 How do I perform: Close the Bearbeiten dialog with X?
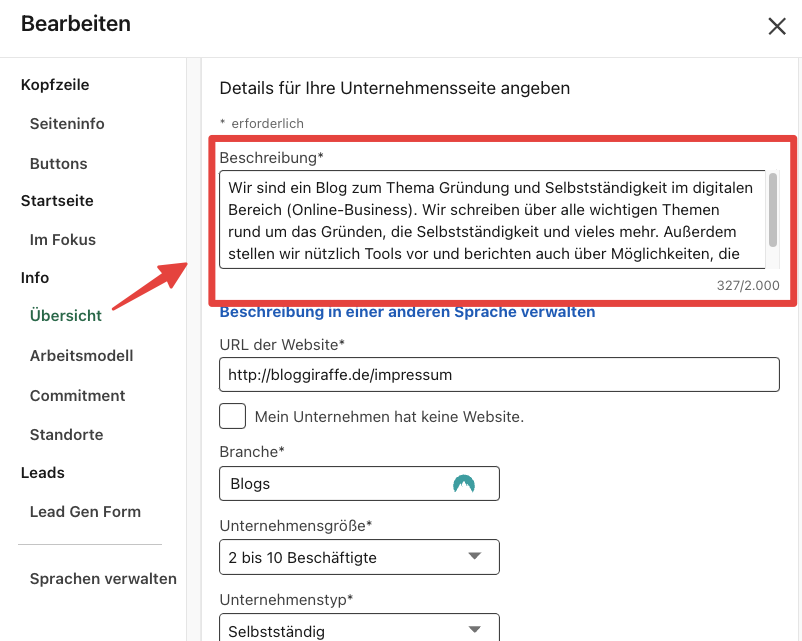[776, 27]
